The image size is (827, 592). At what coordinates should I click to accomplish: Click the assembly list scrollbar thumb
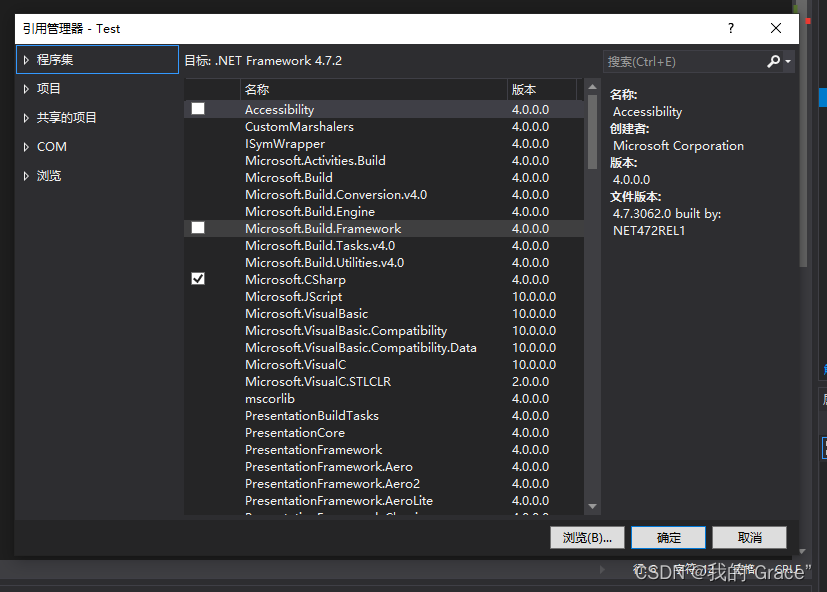coord(592,132)
